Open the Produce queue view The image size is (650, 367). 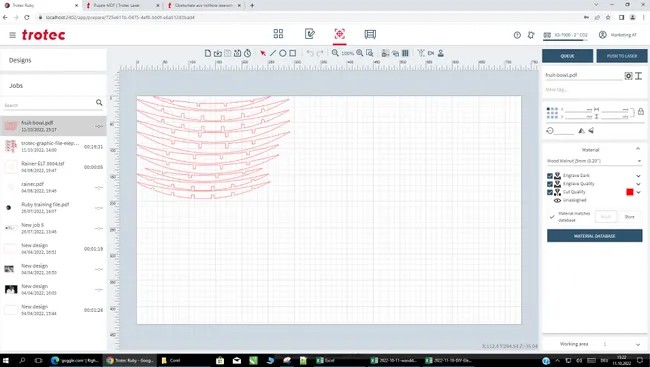click(x=370, y=34)
